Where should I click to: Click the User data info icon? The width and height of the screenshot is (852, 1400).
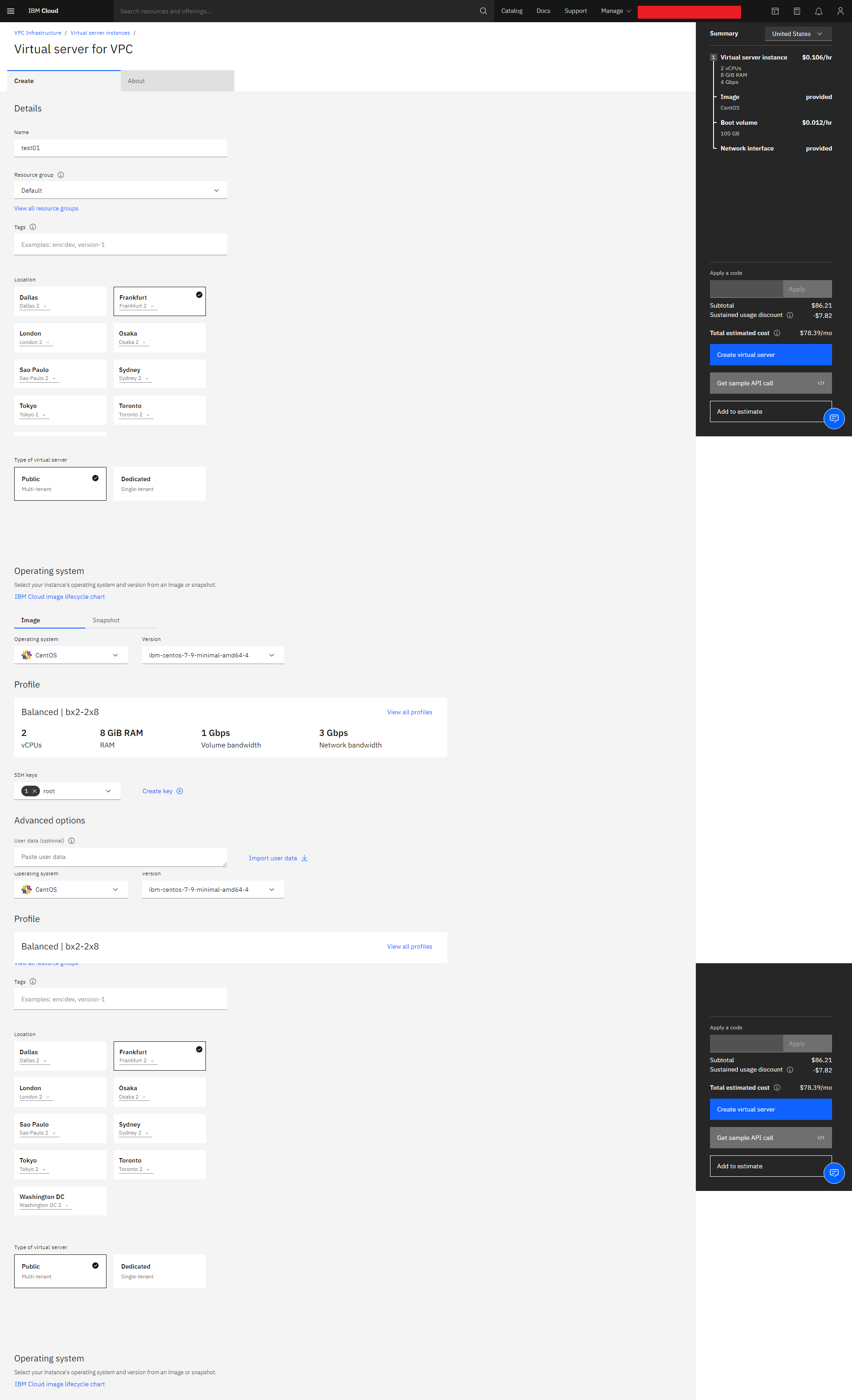71,841
